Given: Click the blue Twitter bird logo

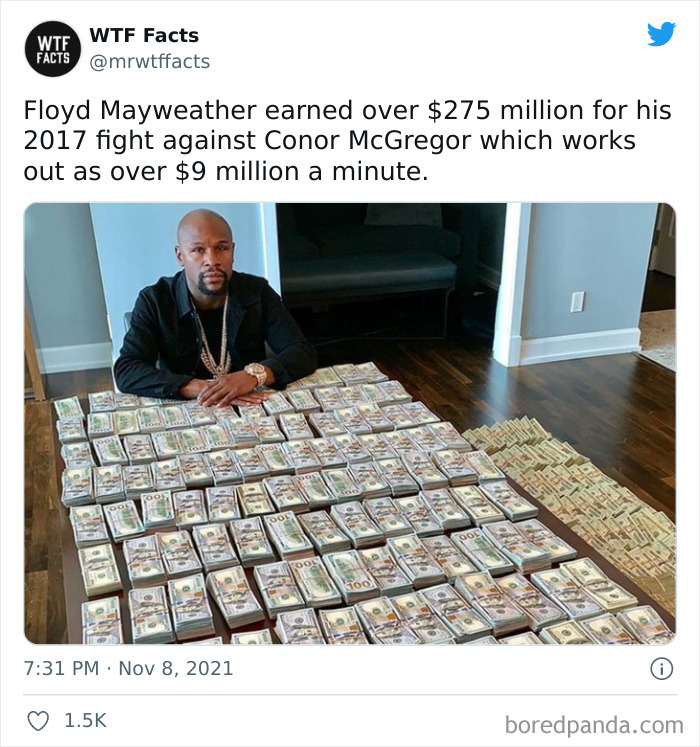Looking at the screenshot, I should click(x=661, y=34).
